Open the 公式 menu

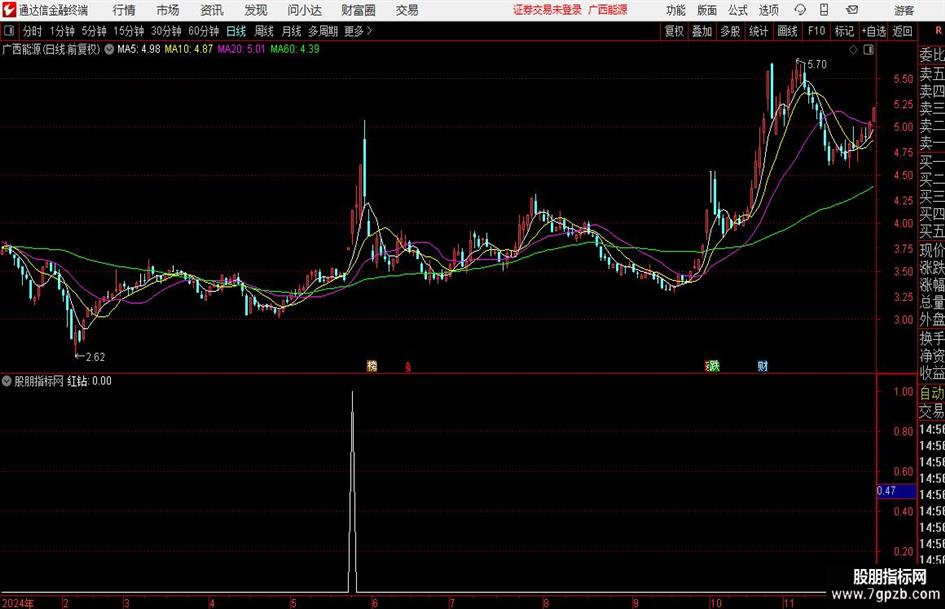coord(738,10)
